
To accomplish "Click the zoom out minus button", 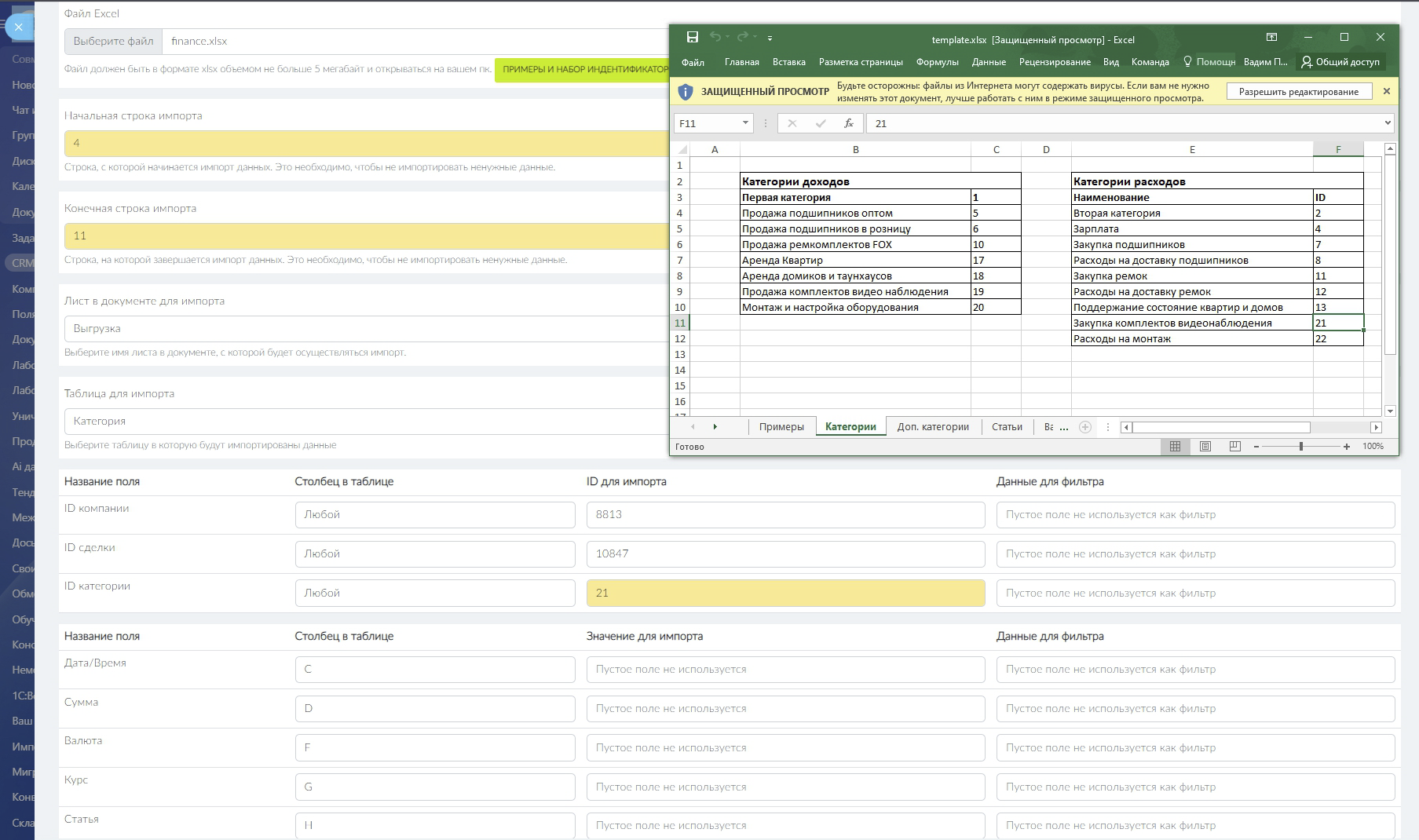I will [x=1256, y=446].
